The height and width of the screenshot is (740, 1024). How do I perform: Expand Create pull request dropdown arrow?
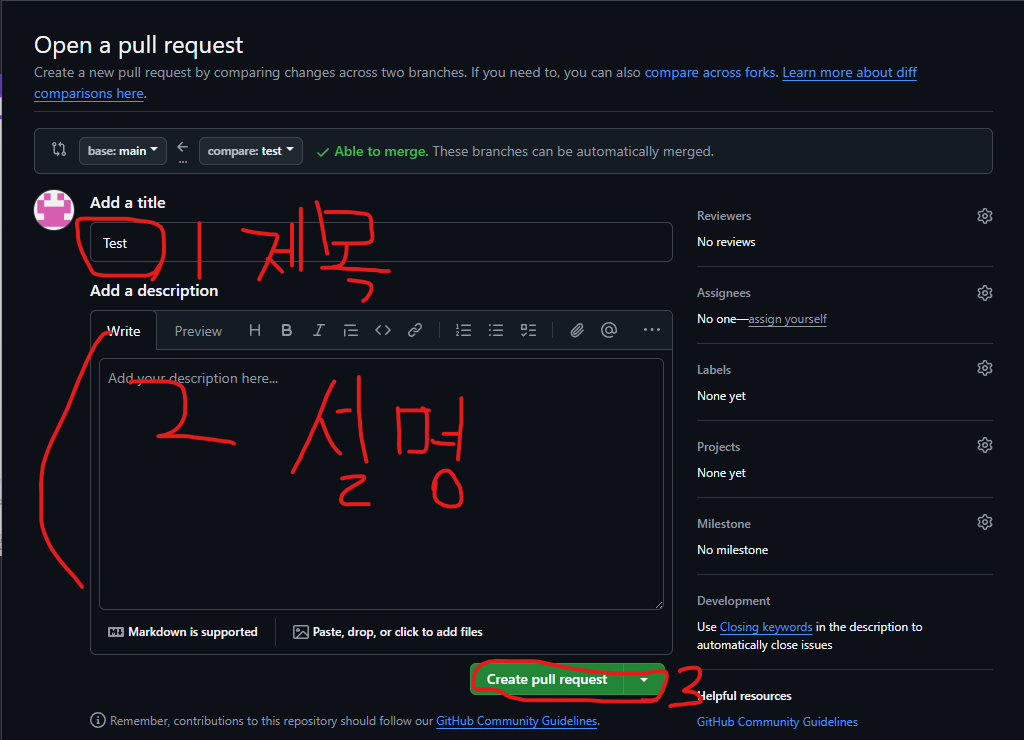644,680
